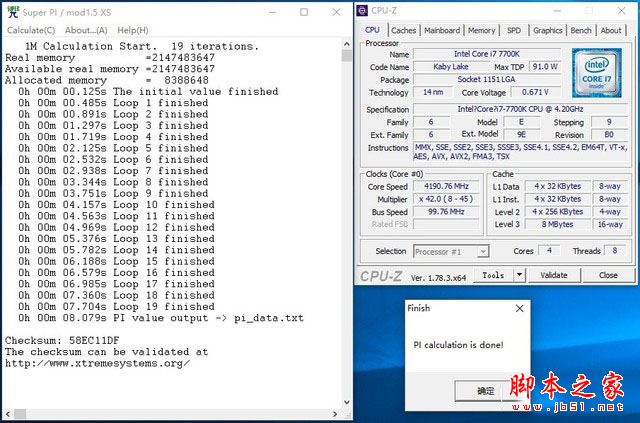Click the Package field Socket 1151 LGA
Viewport: 640px width, 423px height.
click(x=487, y=79)
